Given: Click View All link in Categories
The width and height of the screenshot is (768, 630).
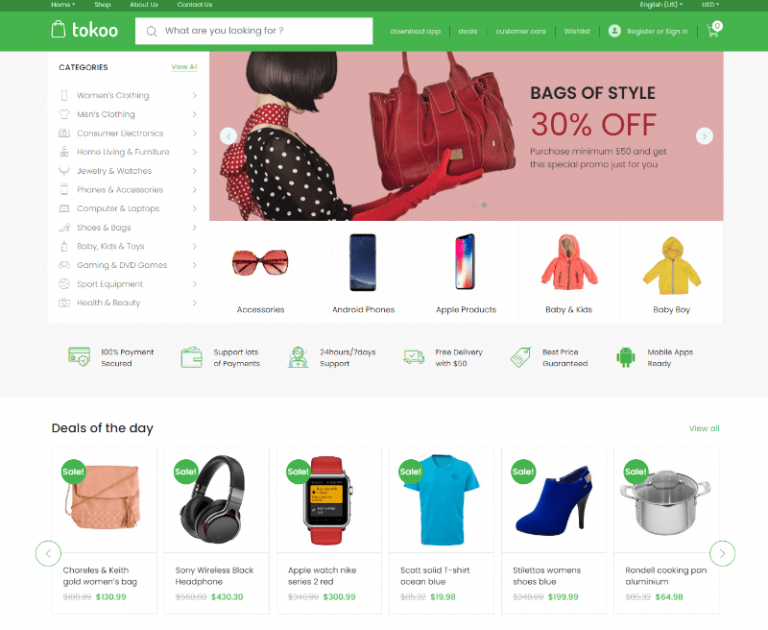Looking at the screenshot, I should (x=184, y=67).
